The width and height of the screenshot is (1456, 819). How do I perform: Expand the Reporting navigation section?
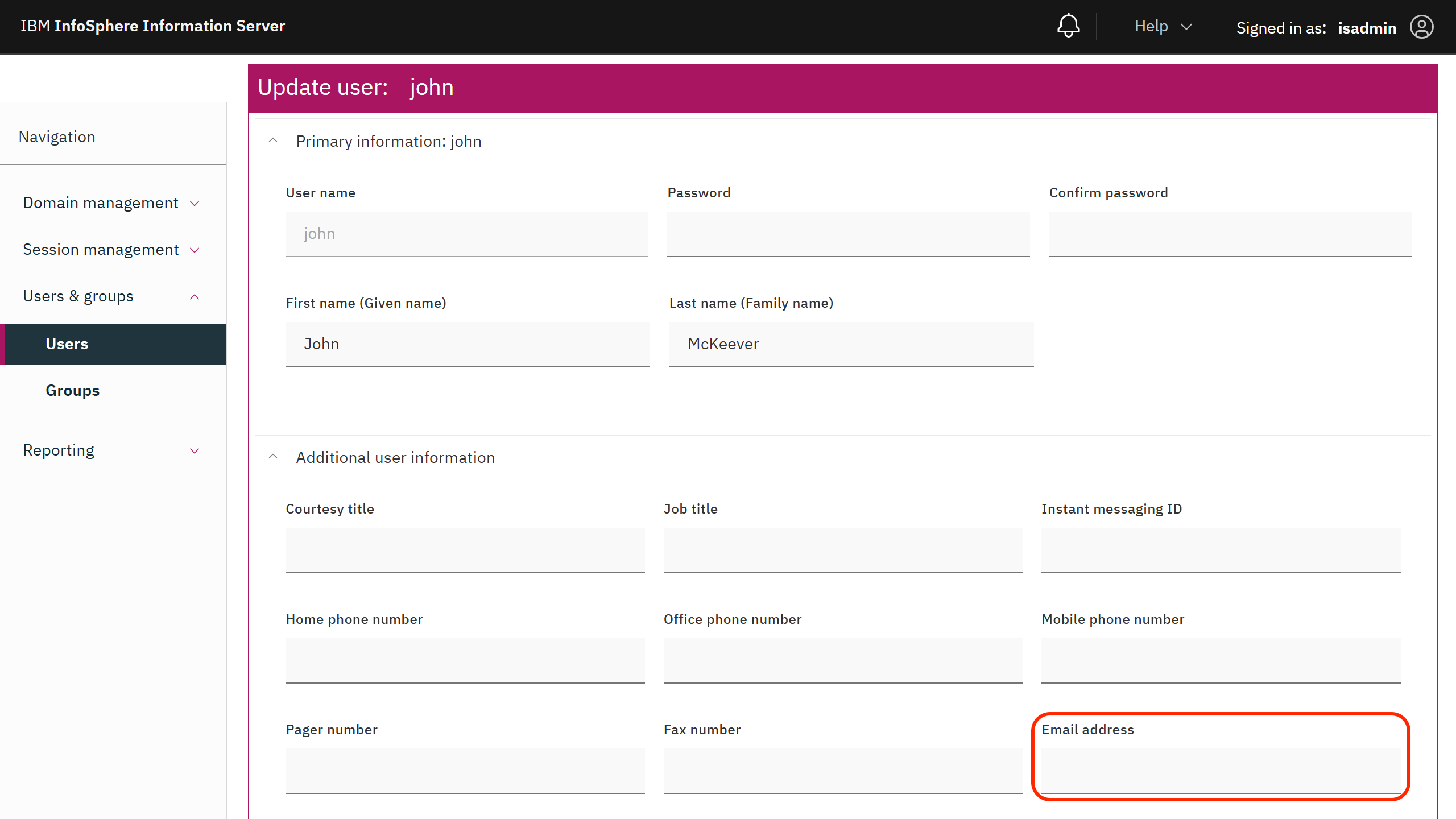click(111, 450)
